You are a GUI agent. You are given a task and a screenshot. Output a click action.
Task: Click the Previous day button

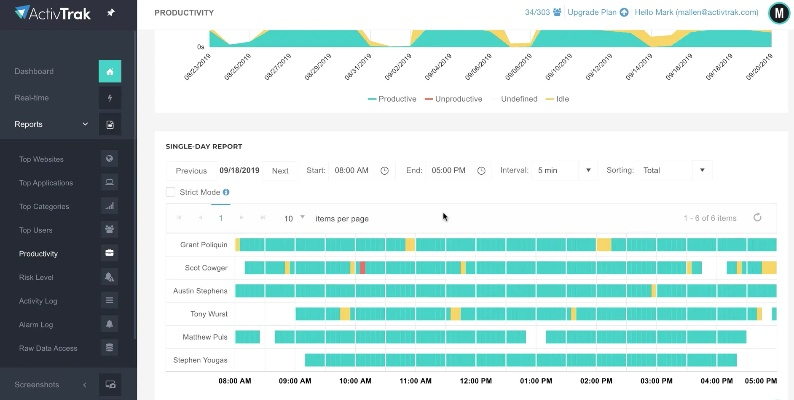(191, 170)
